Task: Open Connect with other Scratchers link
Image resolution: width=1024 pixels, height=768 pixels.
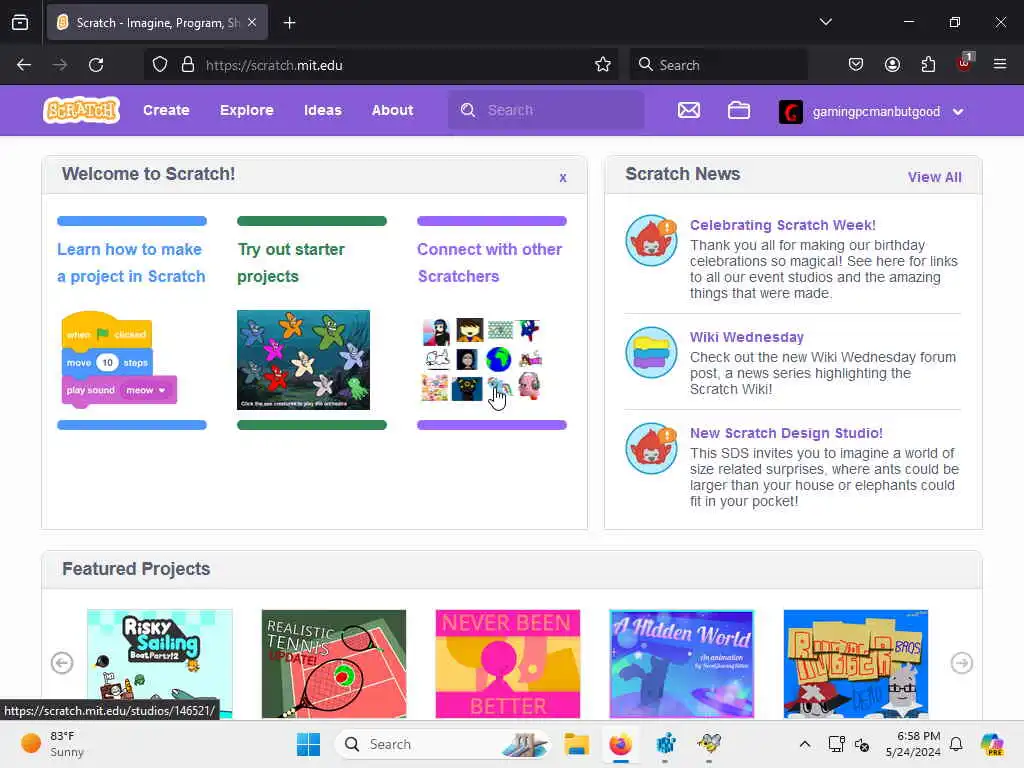Action: [490, 263]
